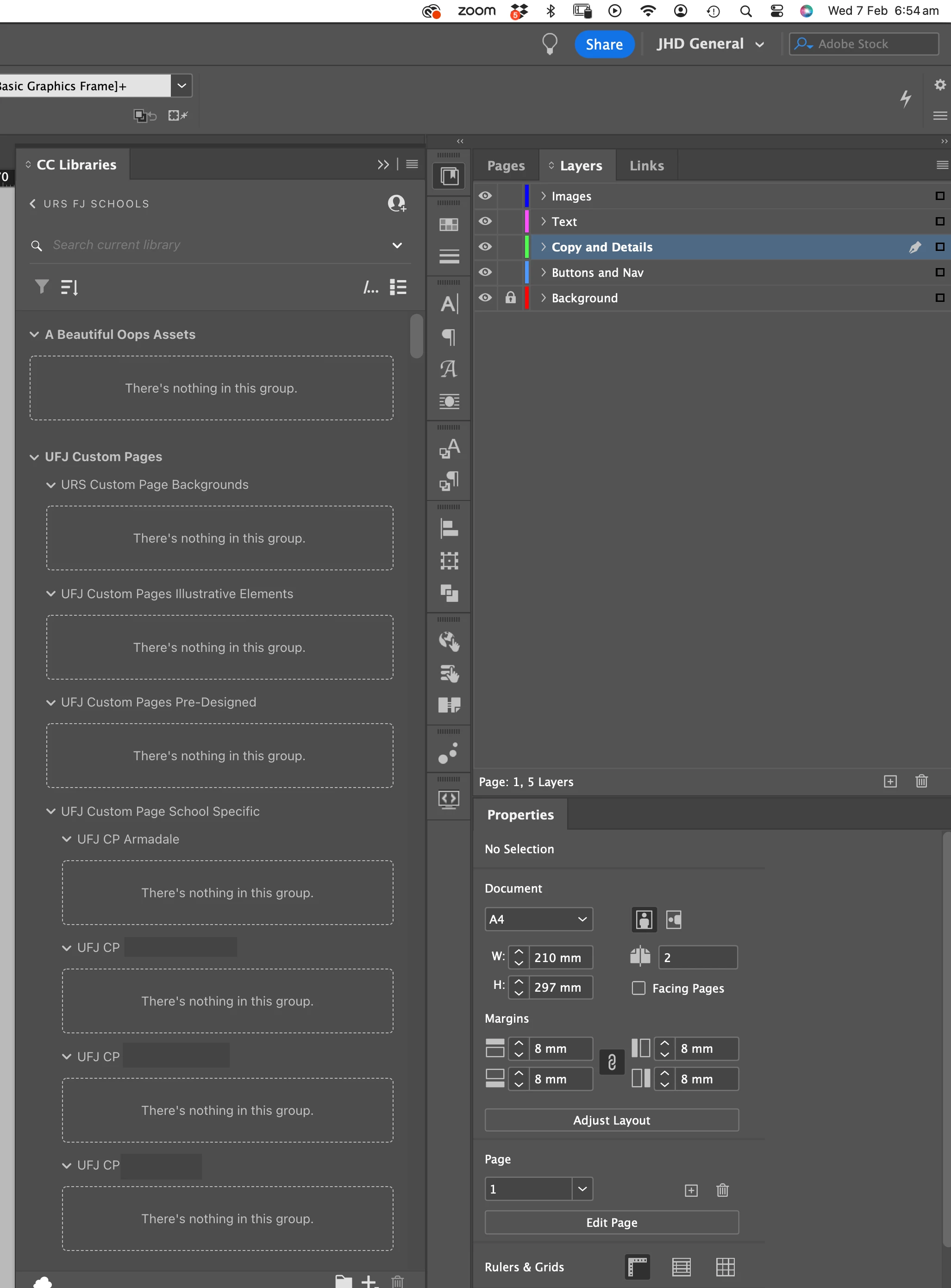This screenshot has height=1288, width=951.
Task: Open the CC Libraries panel dock icon
Action: coord(449,176)
